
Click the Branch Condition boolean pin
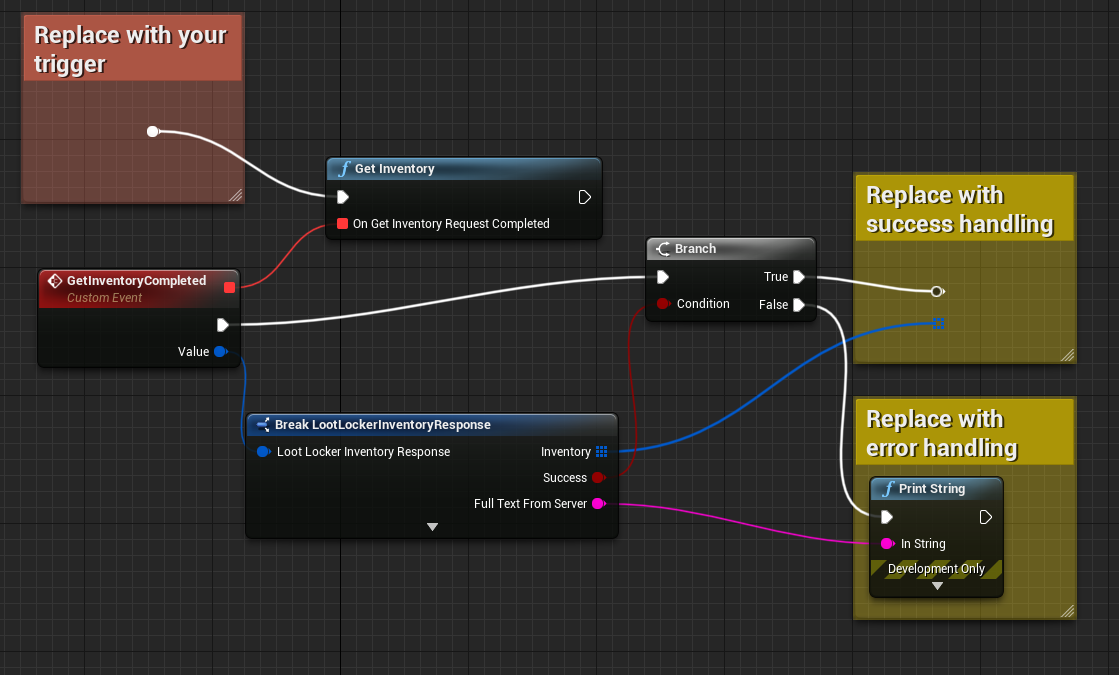[663, 304]
